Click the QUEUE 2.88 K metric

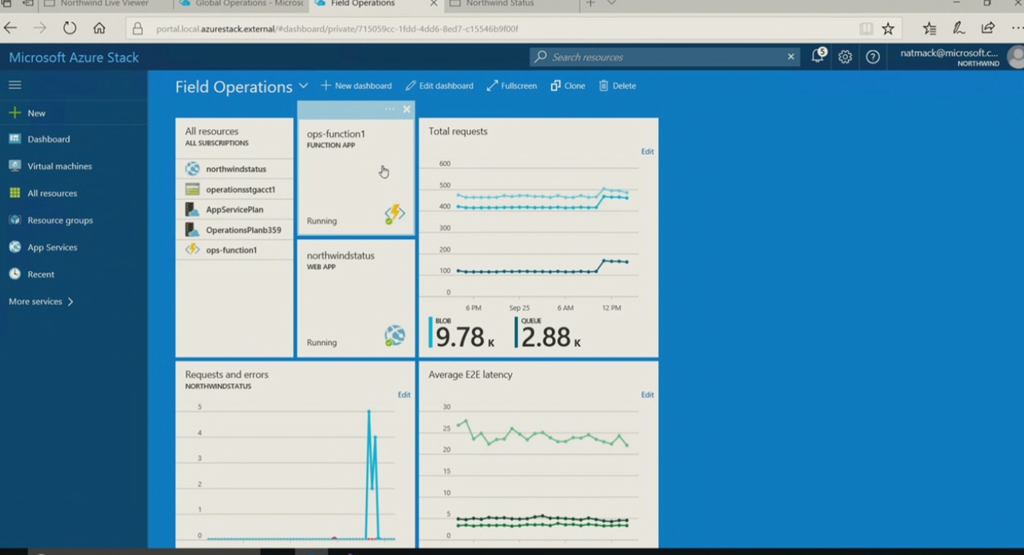coord(549,333)
